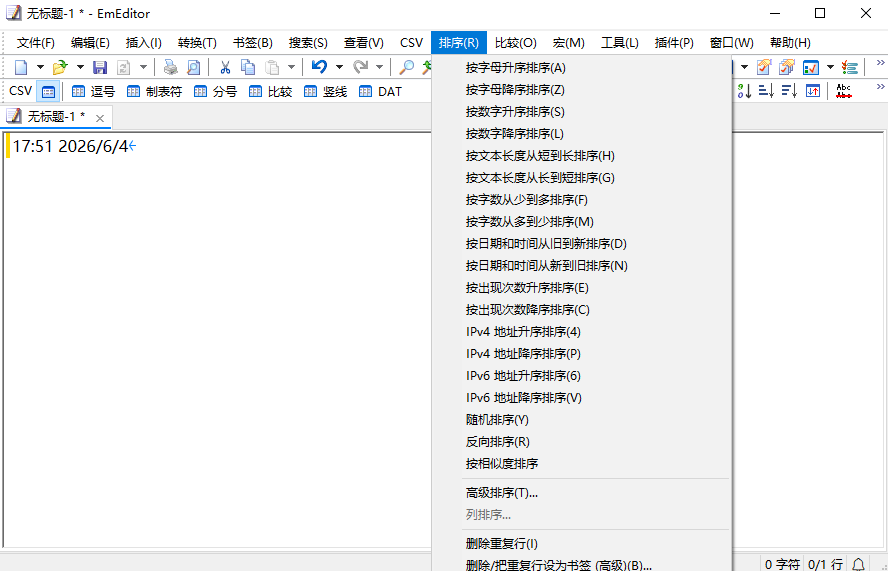888x571 pixels.
Task: Switch to the 无标题-1 document tab
Action: [56, 117]
